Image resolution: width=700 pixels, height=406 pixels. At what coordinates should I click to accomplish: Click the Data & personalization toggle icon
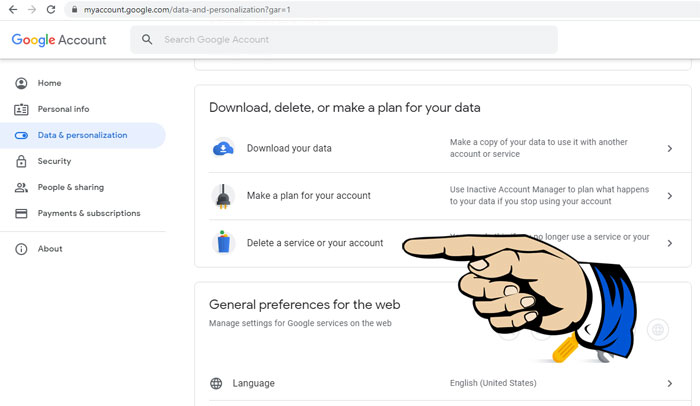point(21,135)
